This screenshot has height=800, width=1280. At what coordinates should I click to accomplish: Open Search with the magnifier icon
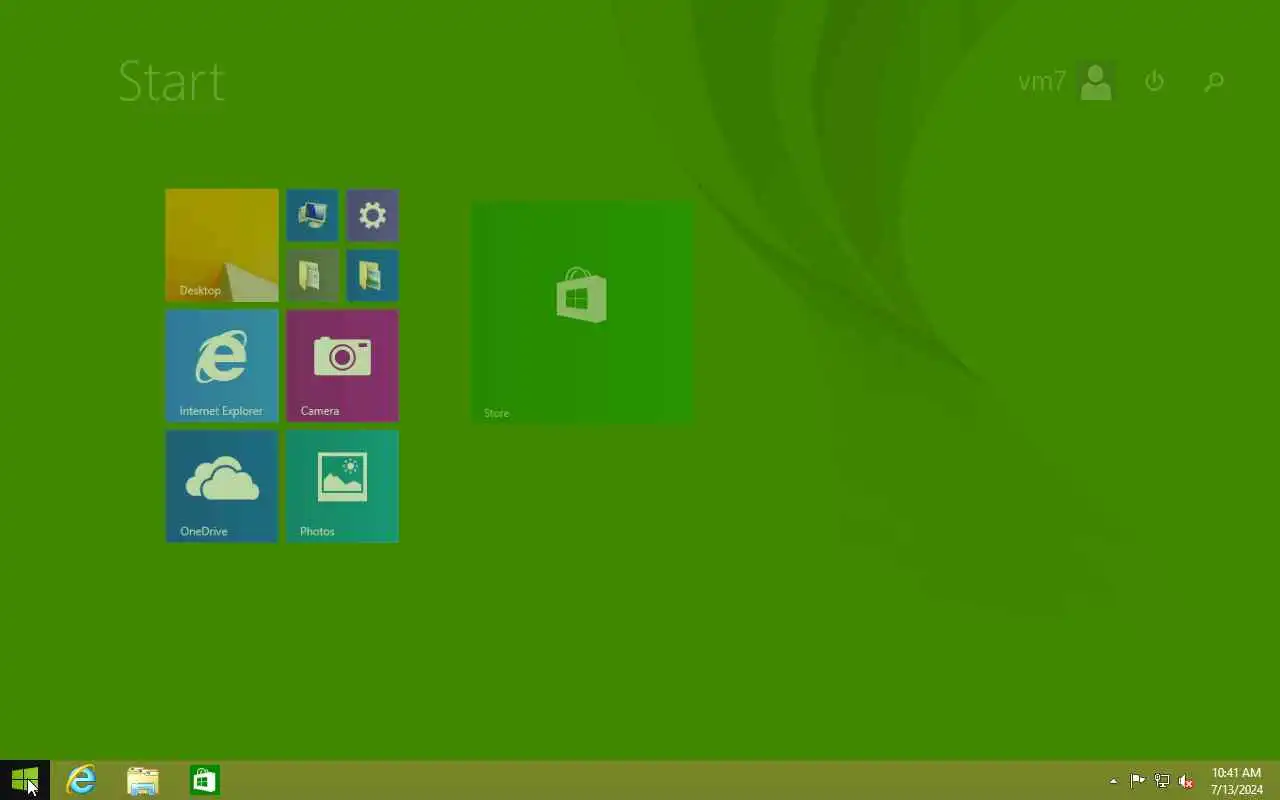pos(1214,82)
